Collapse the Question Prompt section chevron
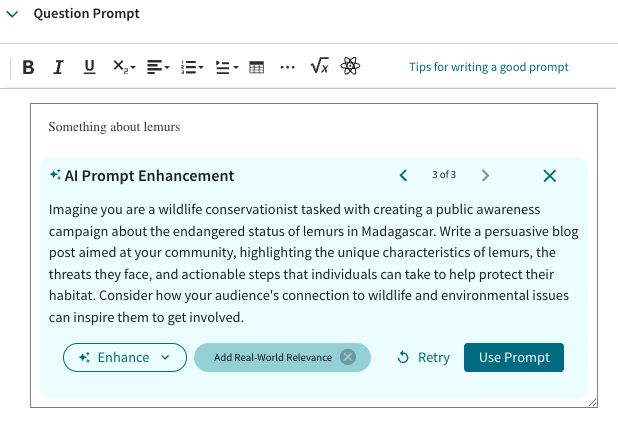The width and height of the screenshot is (618, 426). (x=12, y=14)
